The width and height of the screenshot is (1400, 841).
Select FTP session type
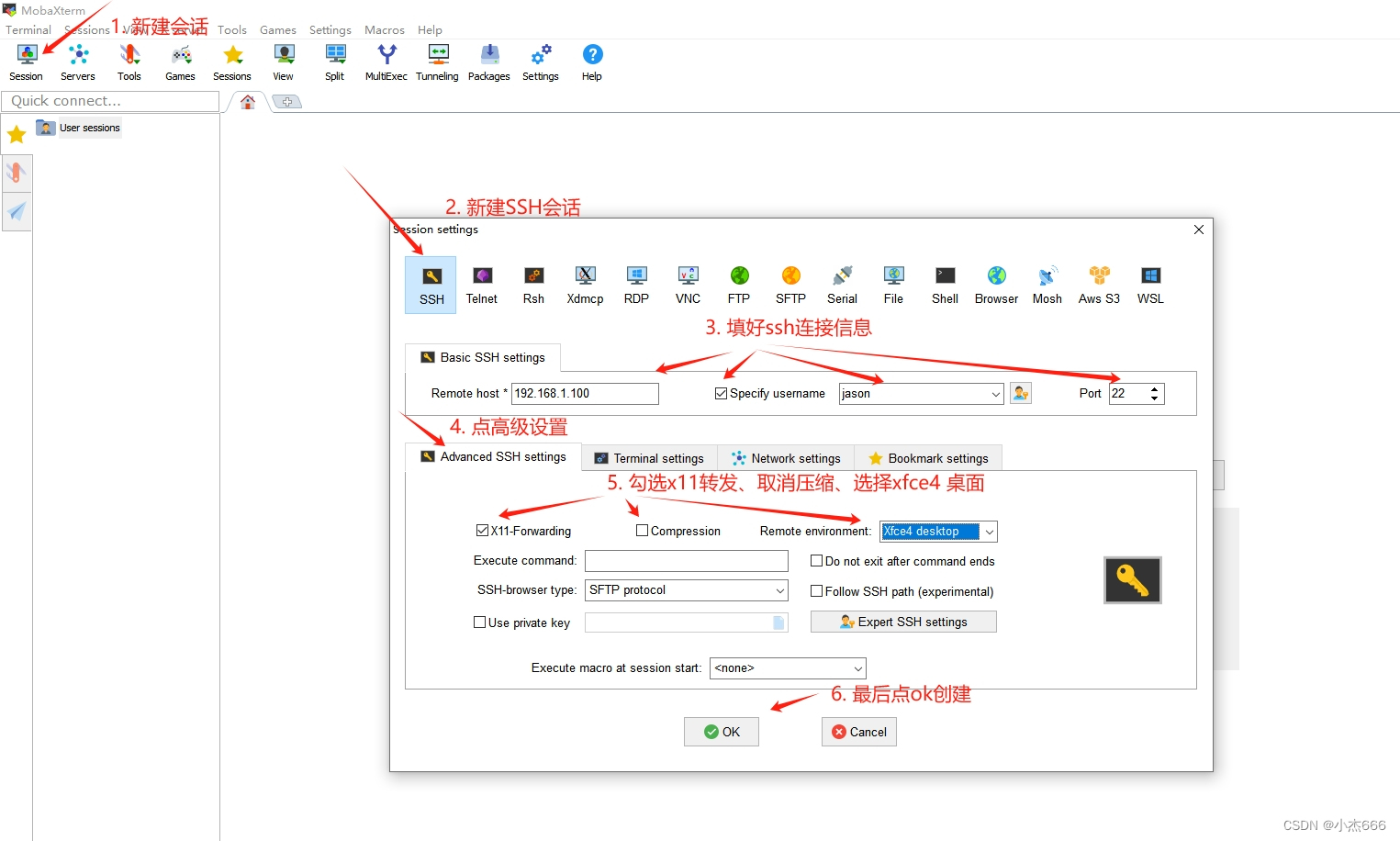tap(739, 286)
